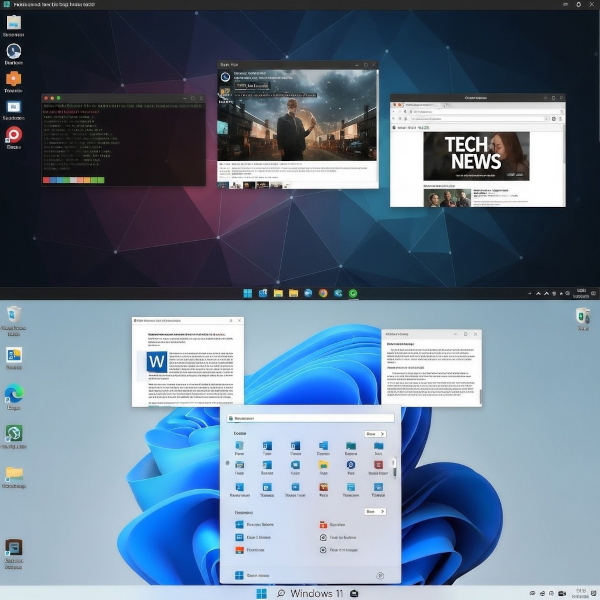Open the blue-yellow icon below the left Recycle Bin

tap(14, 355)
